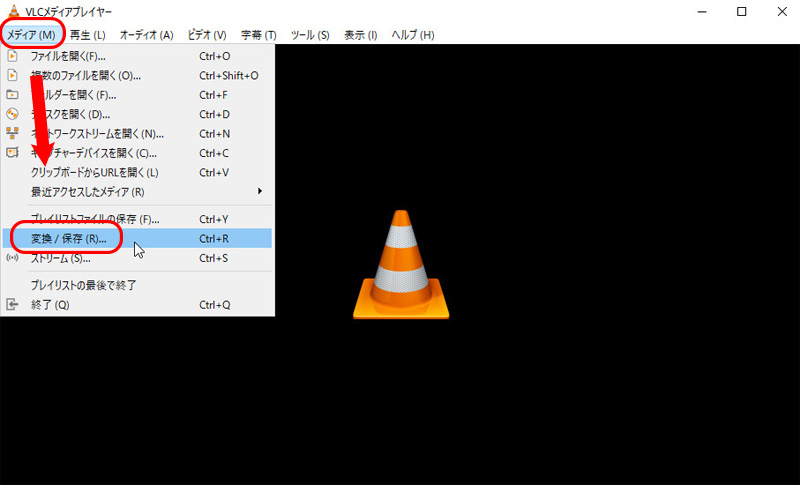Open the ツール (S) menu
The width and height of the screenshot is (800, 485).
(310, 35)
